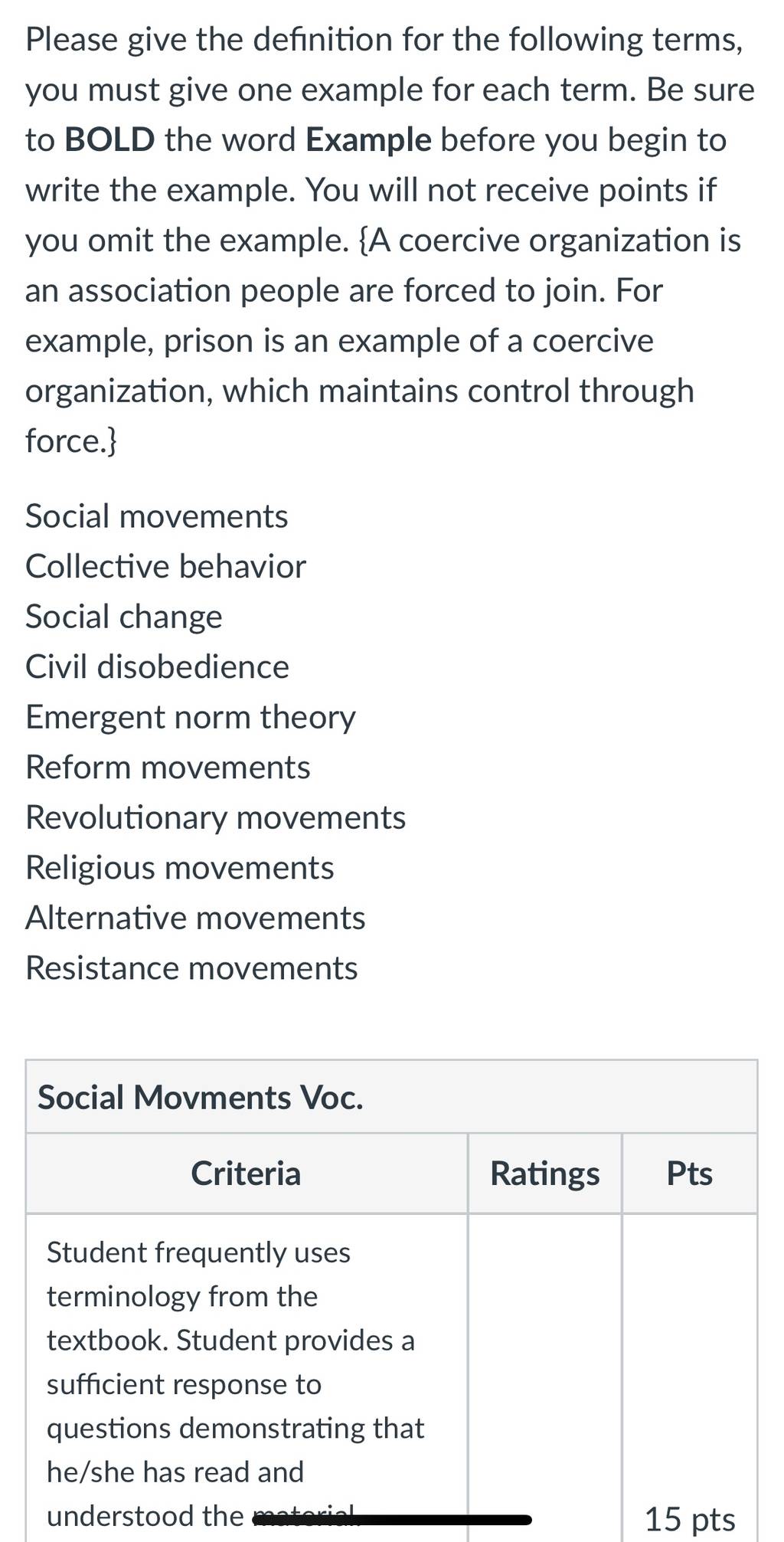Select the 'Alternative movements' line

(195, 918)
